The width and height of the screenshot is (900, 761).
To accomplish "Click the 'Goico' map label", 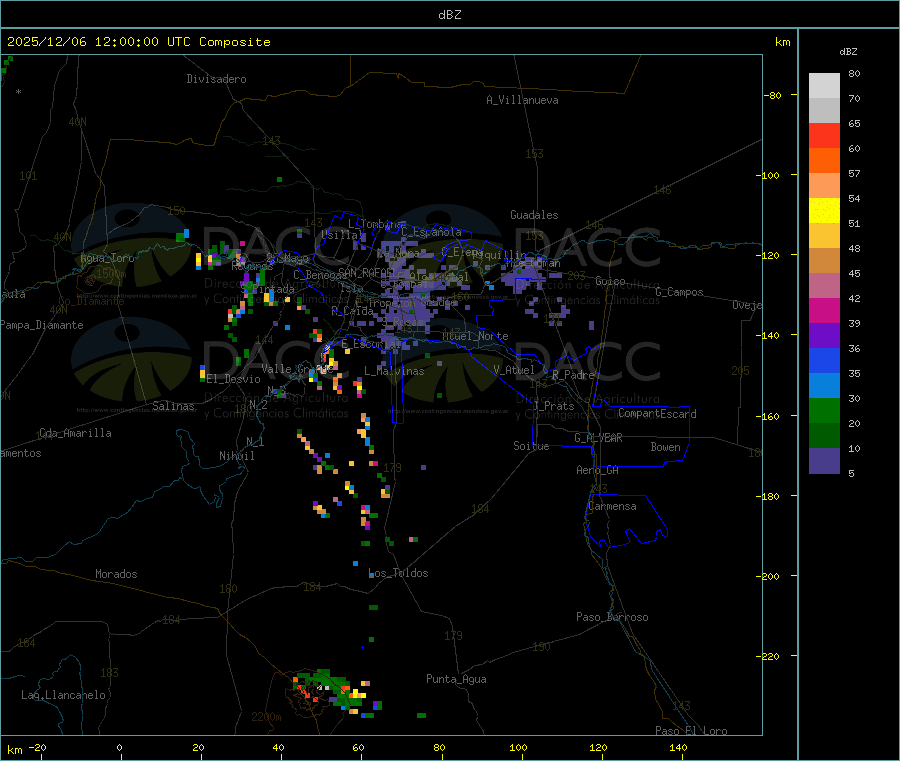I will (x=610, y=281).
